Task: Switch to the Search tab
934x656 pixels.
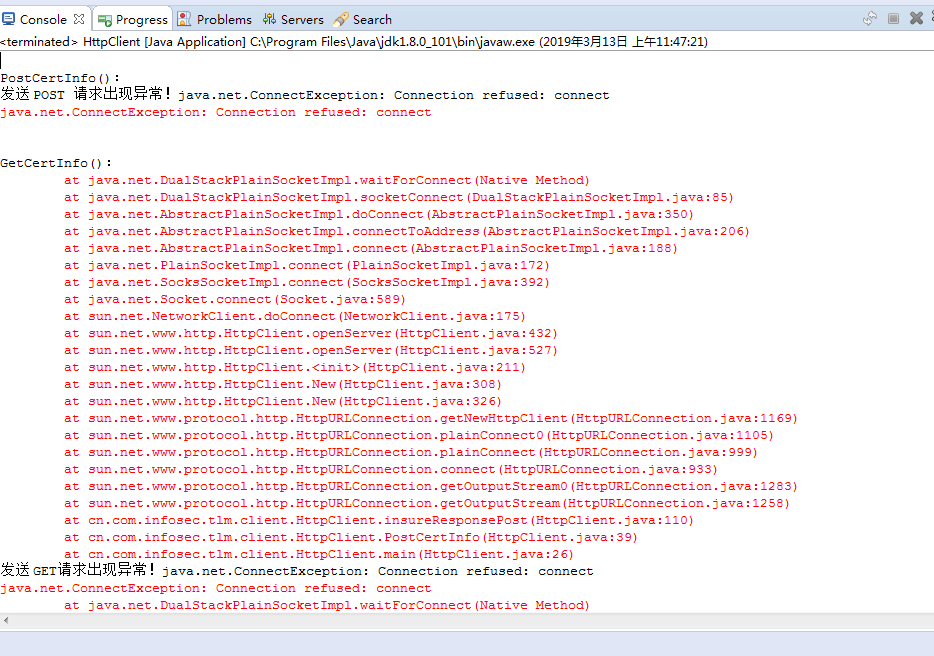Action: (x=372, y=18)
